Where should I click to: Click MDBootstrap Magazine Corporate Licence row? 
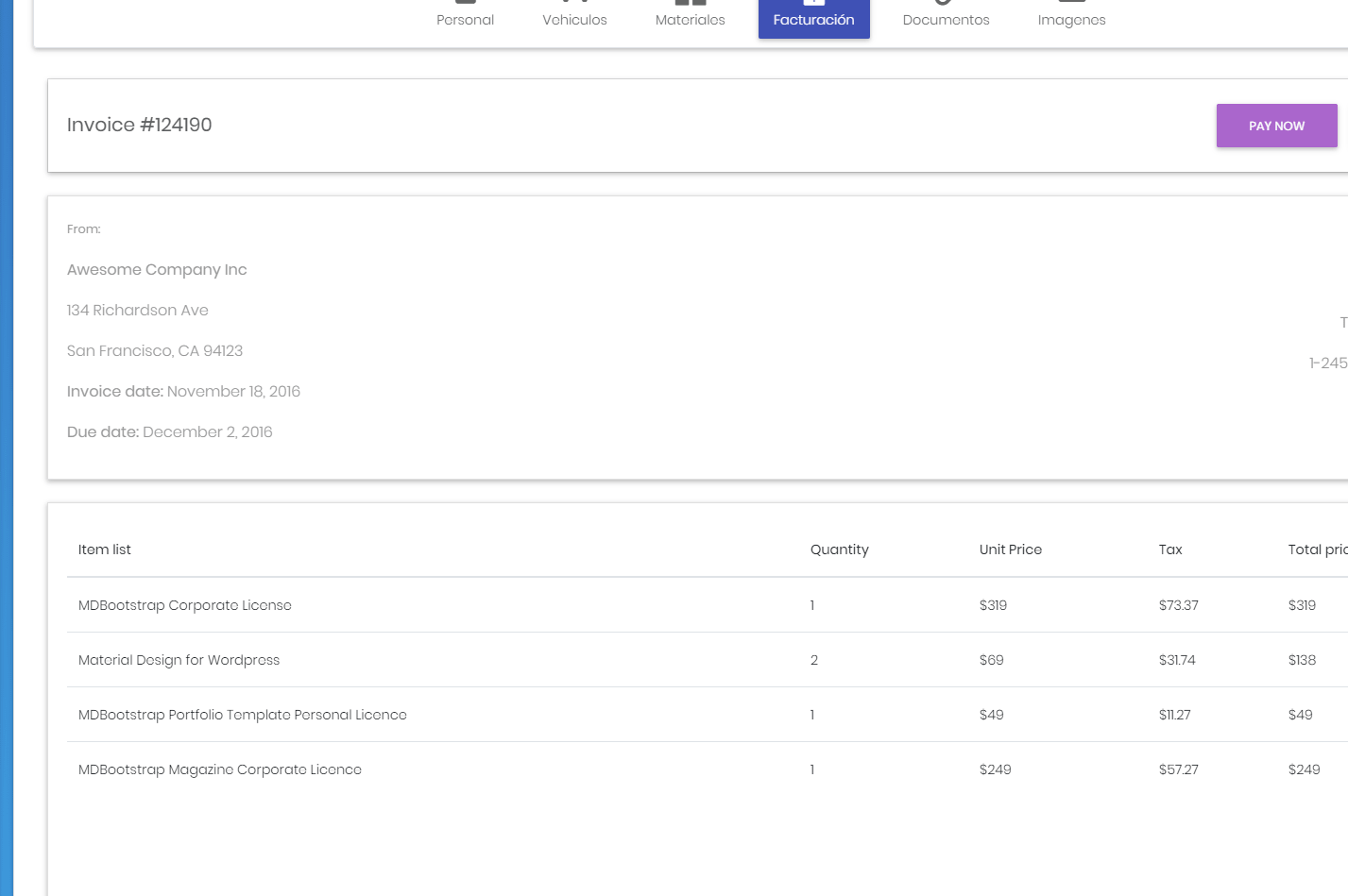pyautogui.click(x=220, y=769)
